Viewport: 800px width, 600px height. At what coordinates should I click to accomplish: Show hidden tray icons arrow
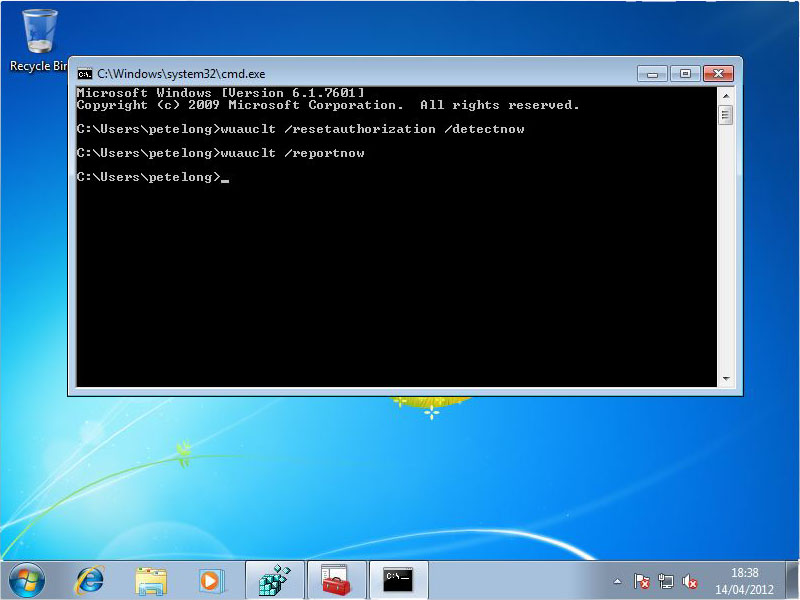(617, 581)
